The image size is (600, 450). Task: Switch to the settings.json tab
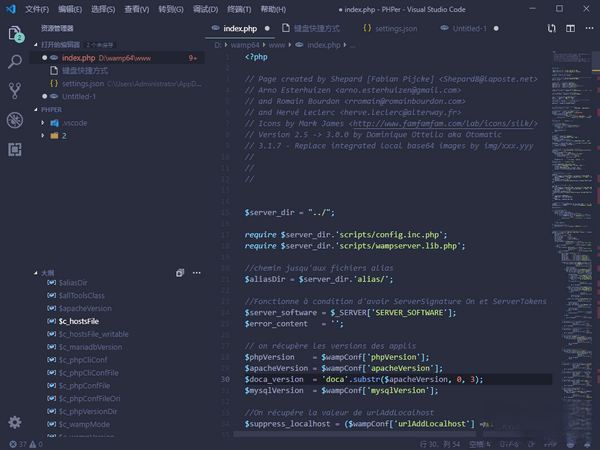point(390,28)
